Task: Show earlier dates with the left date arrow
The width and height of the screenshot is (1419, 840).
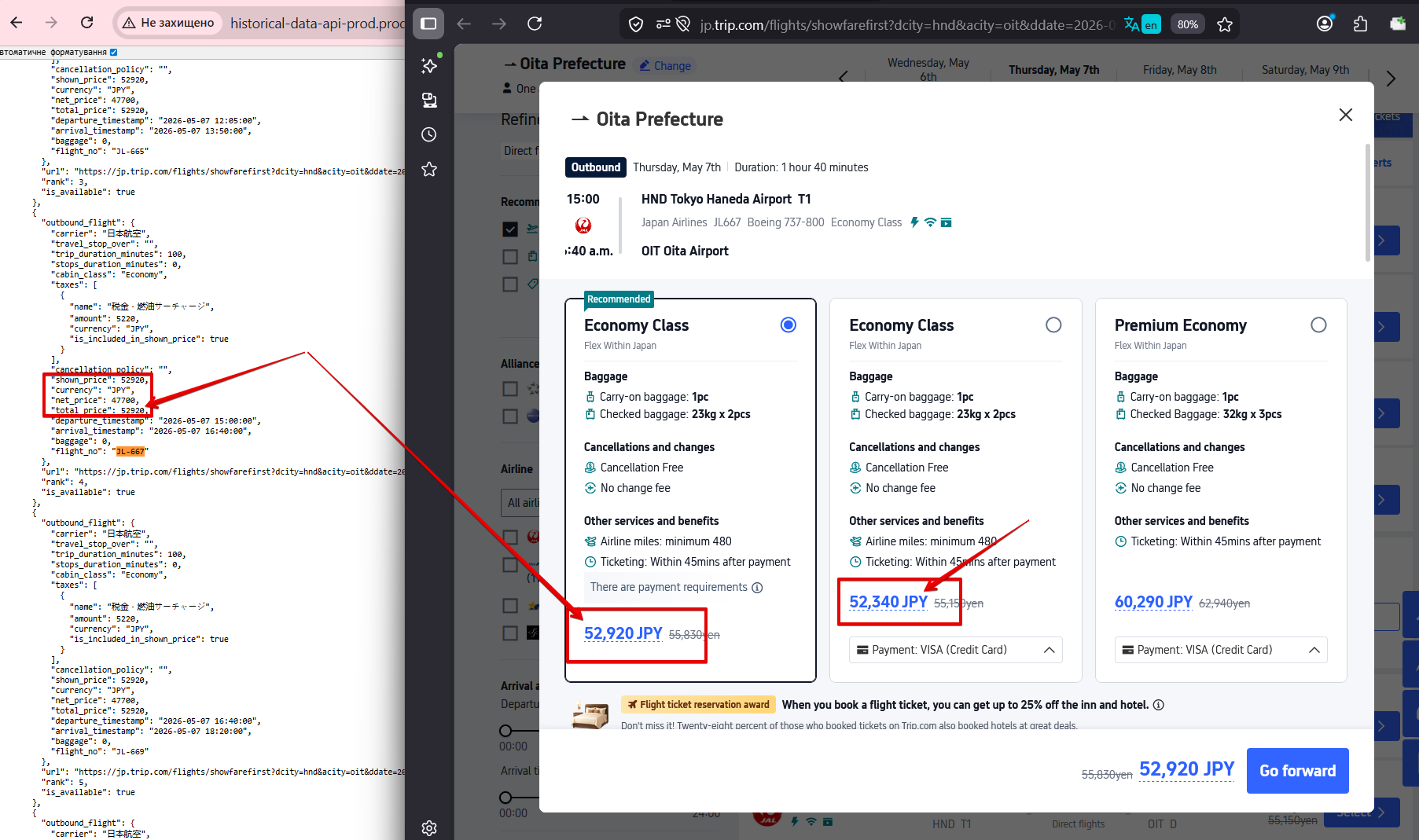Action: 844,76
